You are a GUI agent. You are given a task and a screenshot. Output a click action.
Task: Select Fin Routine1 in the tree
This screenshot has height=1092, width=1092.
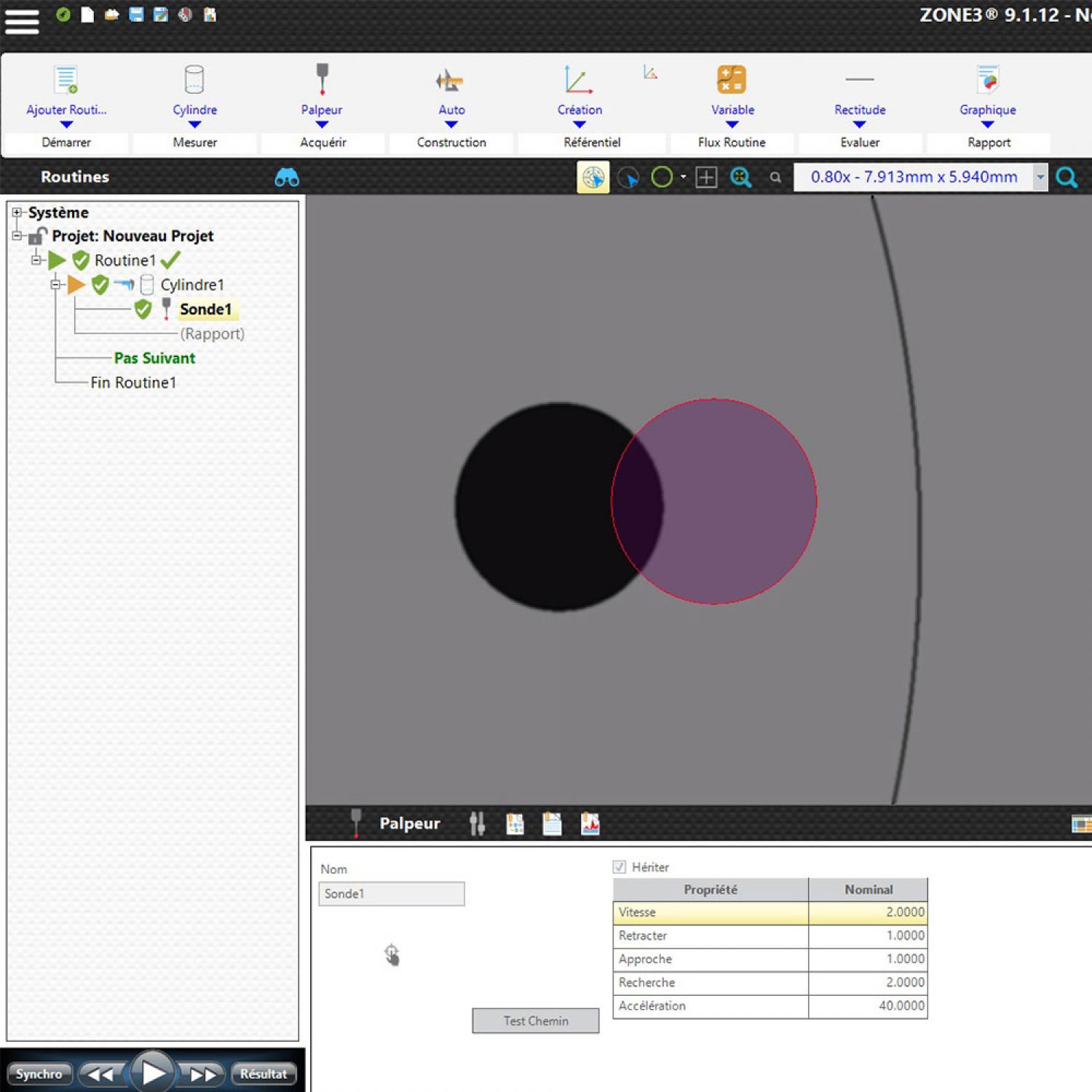pyautogui.click(x=133, y=382)
